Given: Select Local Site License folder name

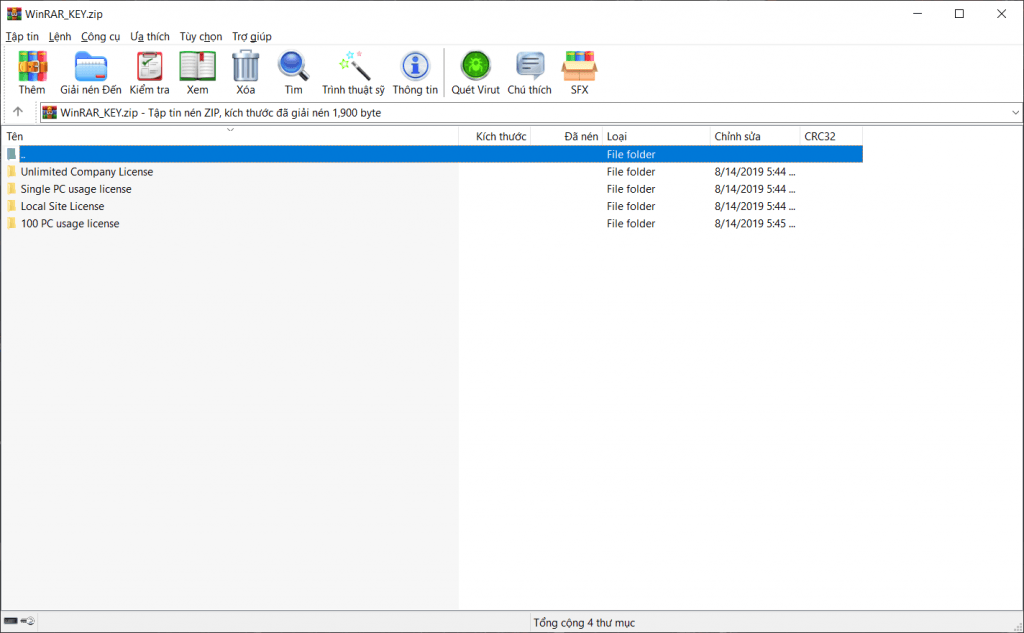Looking at the screenshot, I should point(62,206).
